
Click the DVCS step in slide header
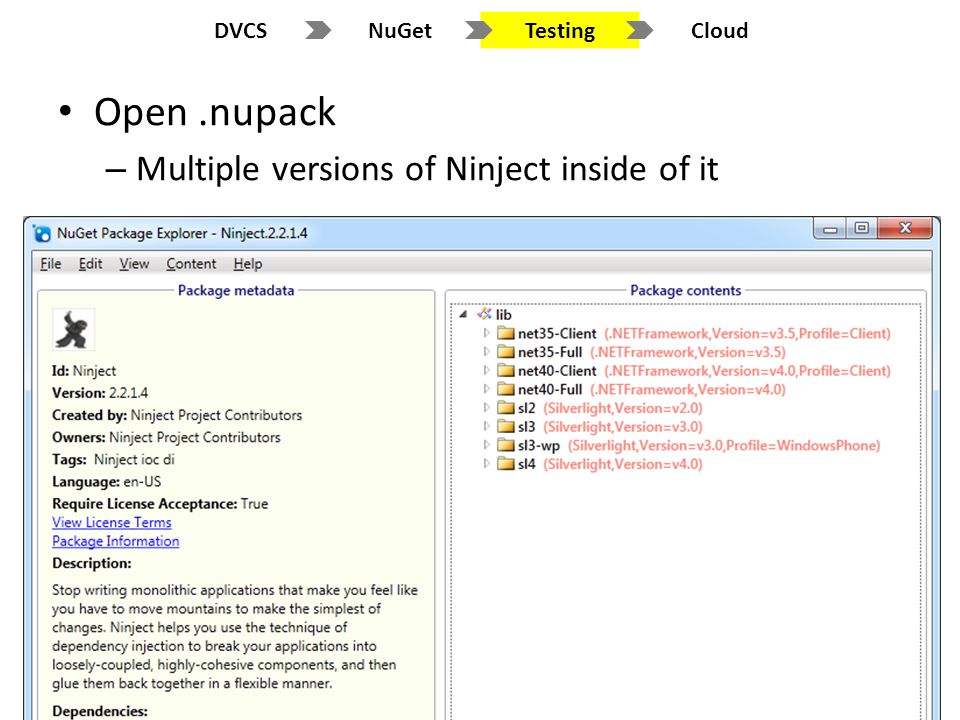click(241, 31)
